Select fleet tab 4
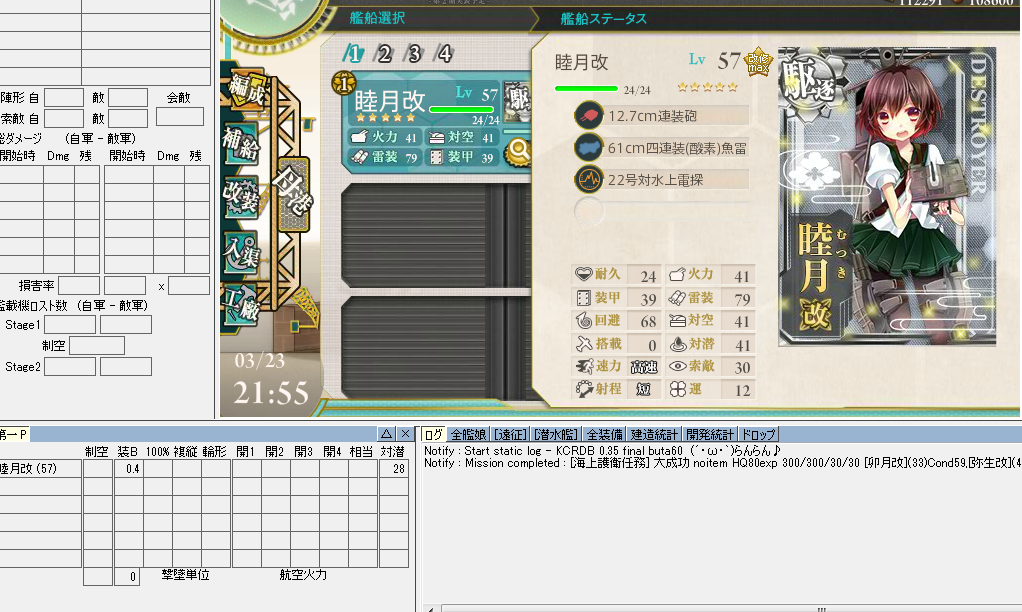The width and height of the screenshot is (1022, 612). click(444, 53)
